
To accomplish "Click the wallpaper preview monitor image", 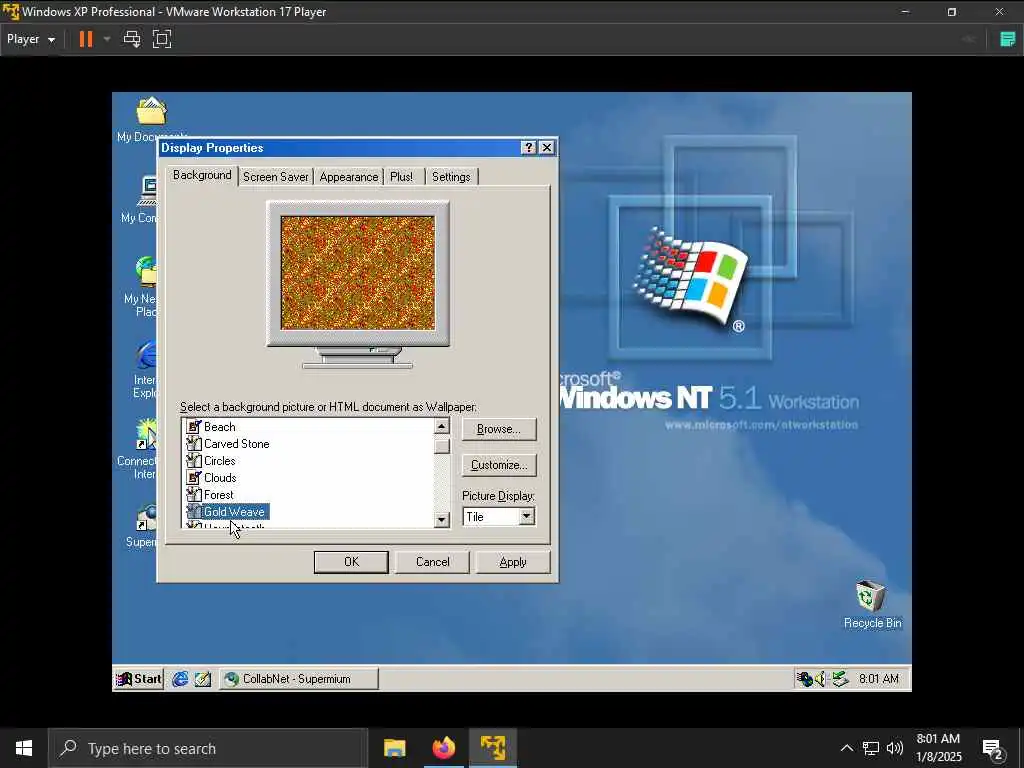I will click(x=358, y=273).
